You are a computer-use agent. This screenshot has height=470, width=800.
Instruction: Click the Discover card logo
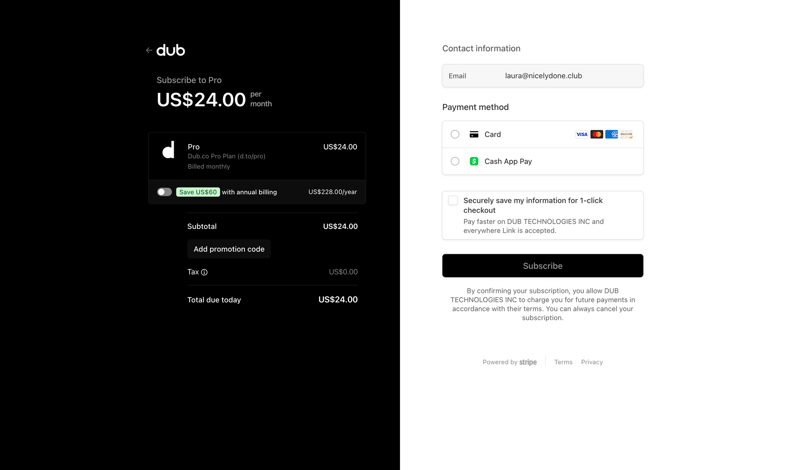click(x=627, y=134)
